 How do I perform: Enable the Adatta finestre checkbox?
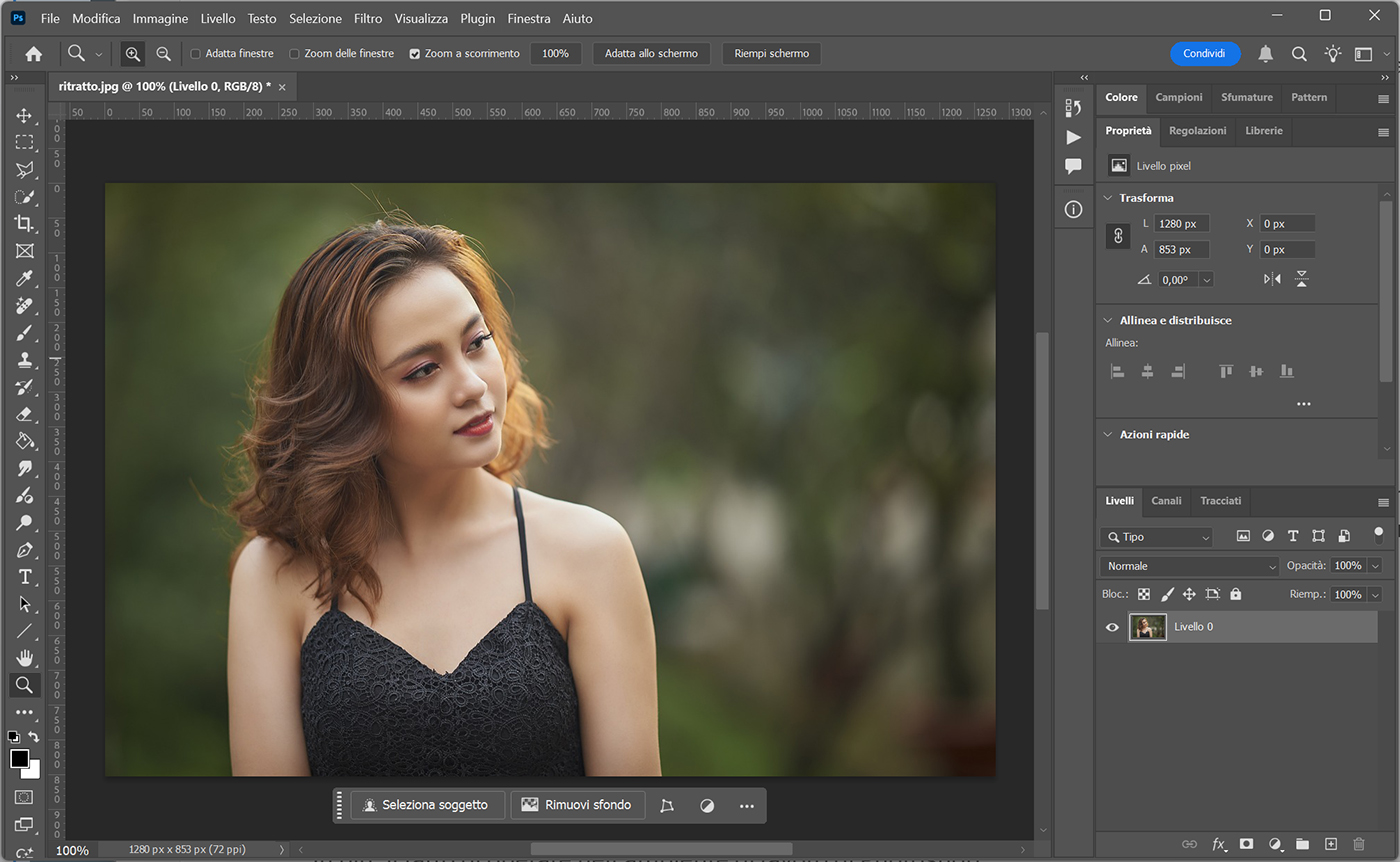coord(196,54)
